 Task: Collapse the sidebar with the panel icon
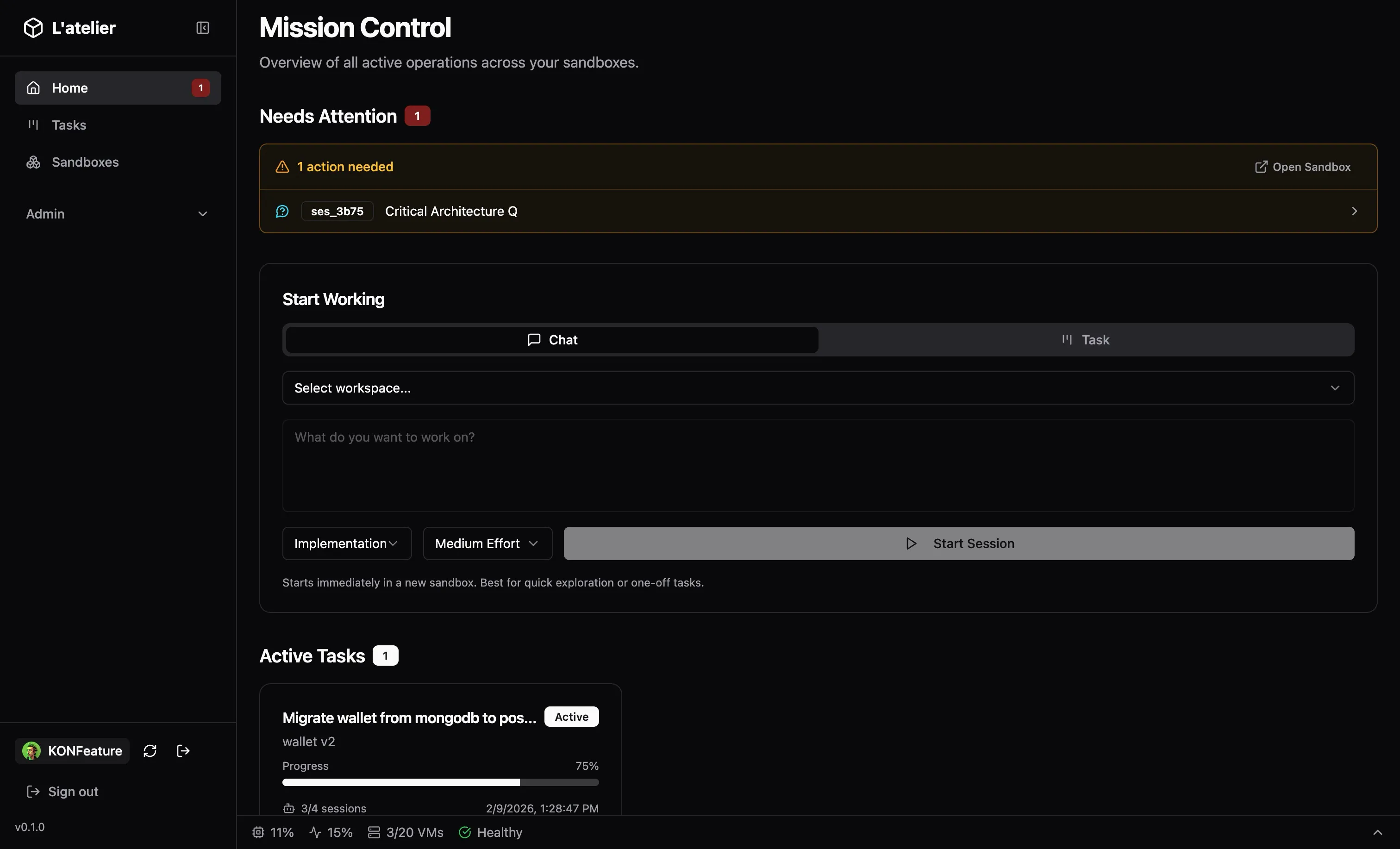click(x=203, y=27)
